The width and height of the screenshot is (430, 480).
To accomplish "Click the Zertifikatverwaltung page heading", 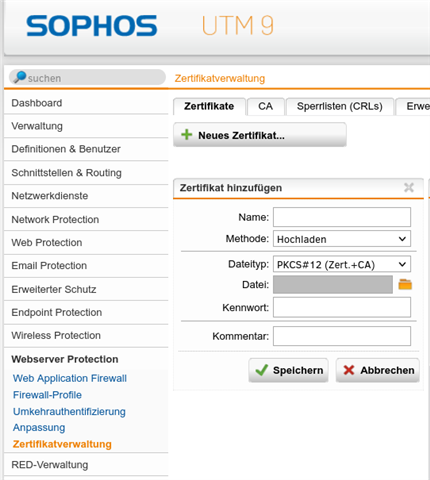I will [220, 78].
